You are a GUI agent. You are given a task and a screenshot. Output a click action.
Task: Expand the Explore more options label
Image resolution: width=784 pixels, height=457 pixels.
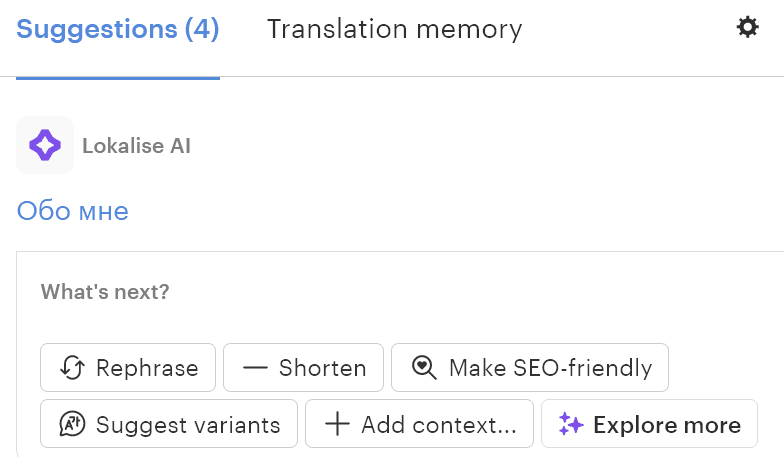pos(667,425)
